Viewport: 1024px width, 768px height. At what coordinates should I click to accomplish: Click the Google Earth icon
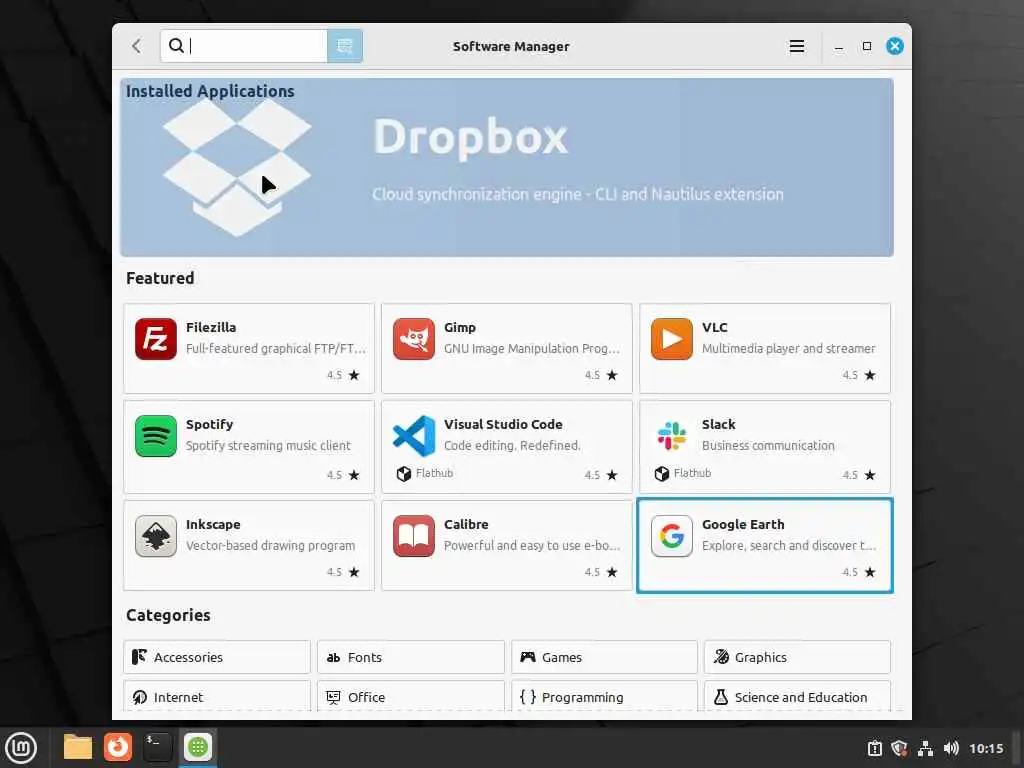(671, 536)
